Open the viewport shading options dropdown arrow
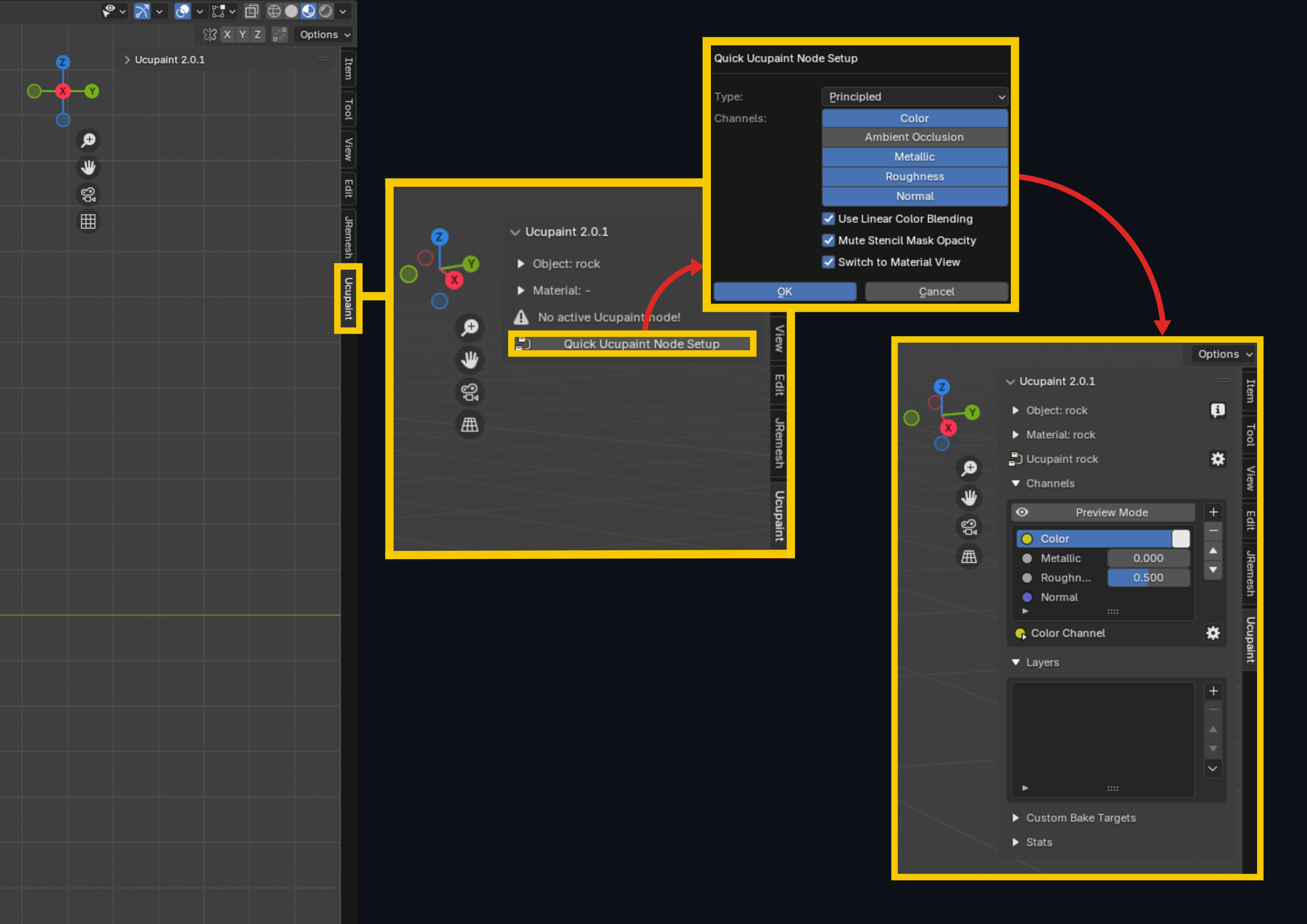 pos(343,11)
